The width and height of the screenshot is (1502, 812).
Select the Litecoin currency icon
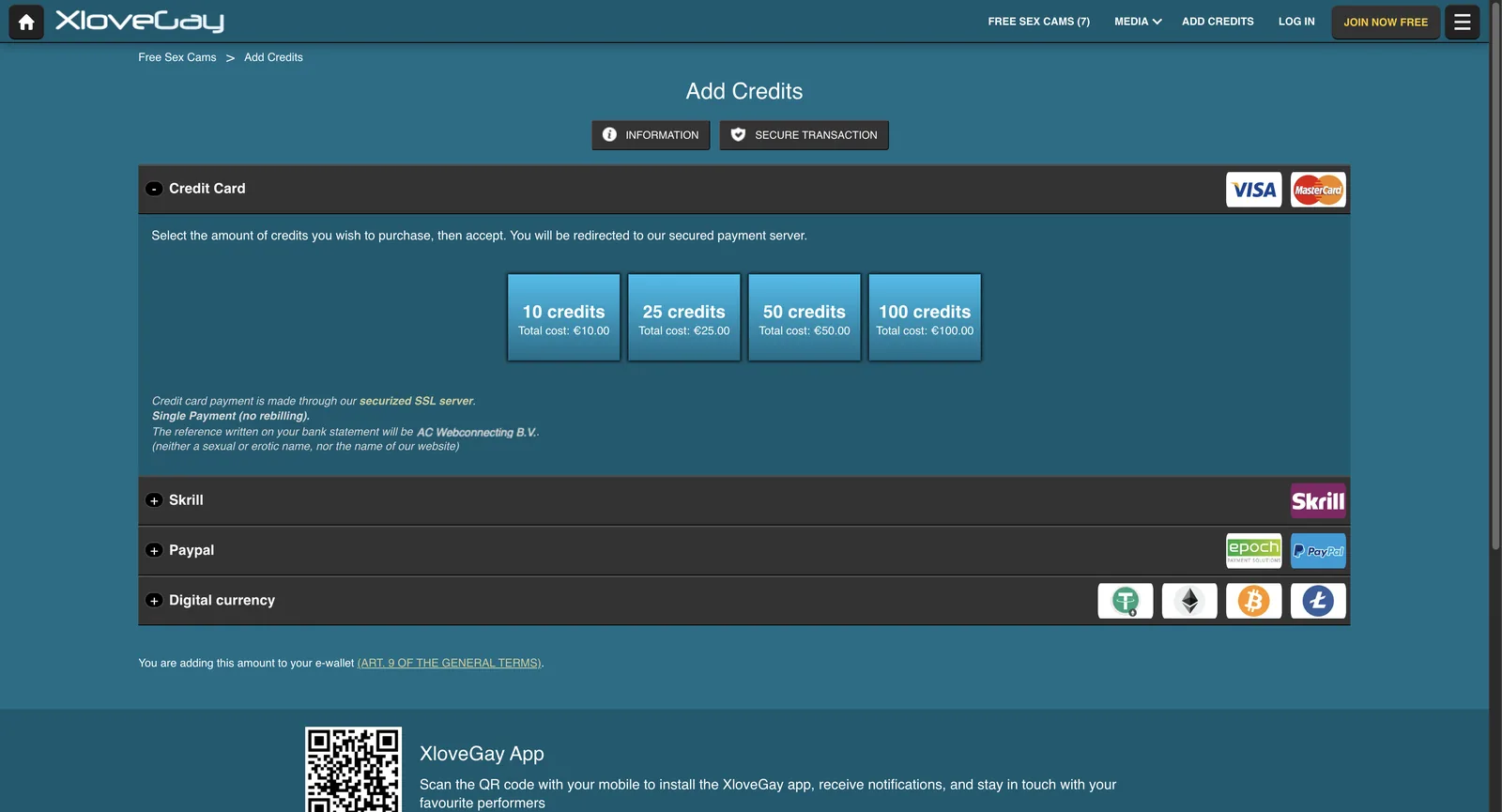(x=1318, y=601)
